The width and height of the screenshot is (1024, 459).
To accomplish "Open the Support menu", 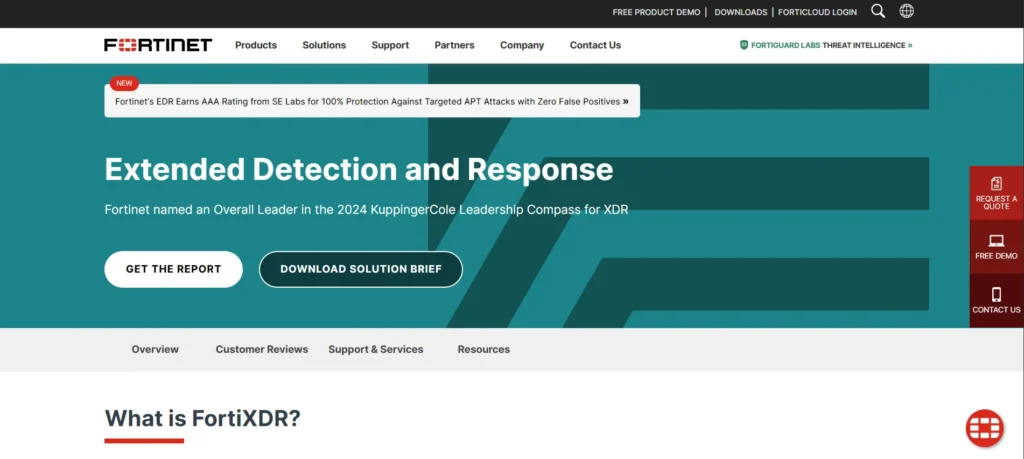I will click(390, 45).
